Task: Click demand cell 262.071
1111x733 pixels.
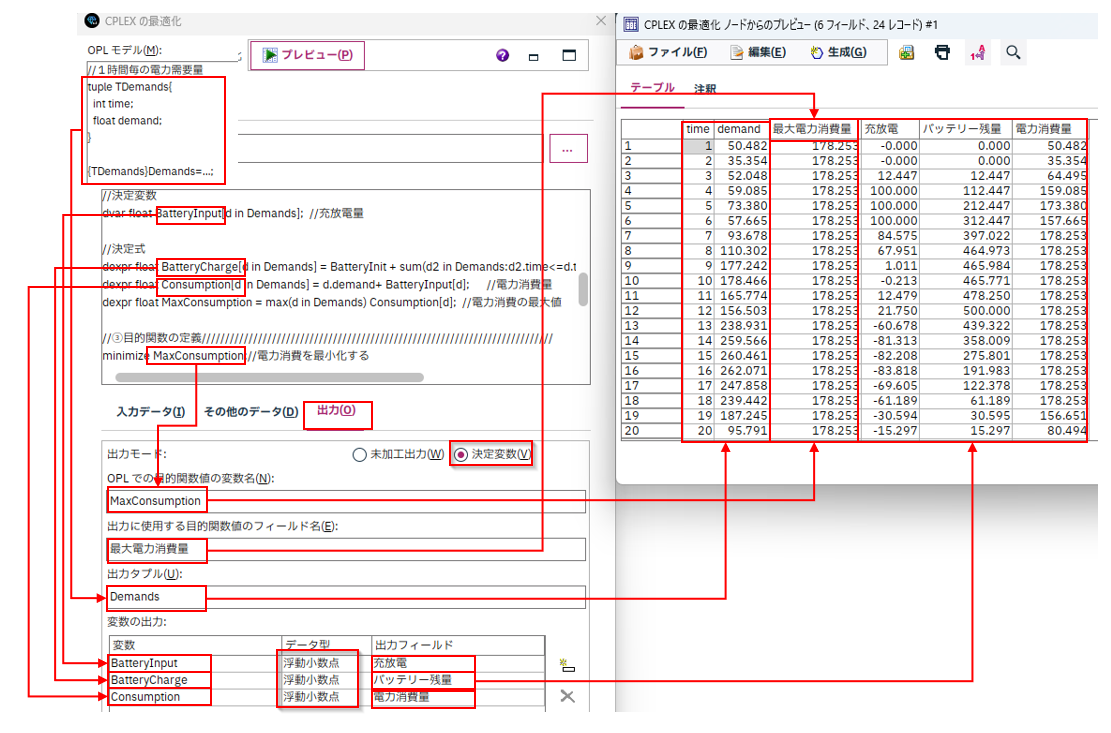Action: tap(742, 370)
